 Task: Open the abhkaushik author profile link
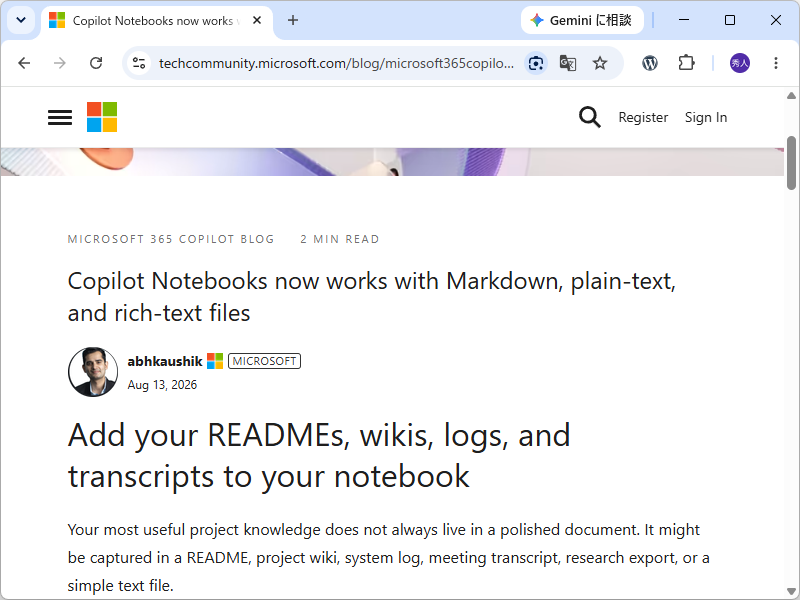[x=165, y=361]
